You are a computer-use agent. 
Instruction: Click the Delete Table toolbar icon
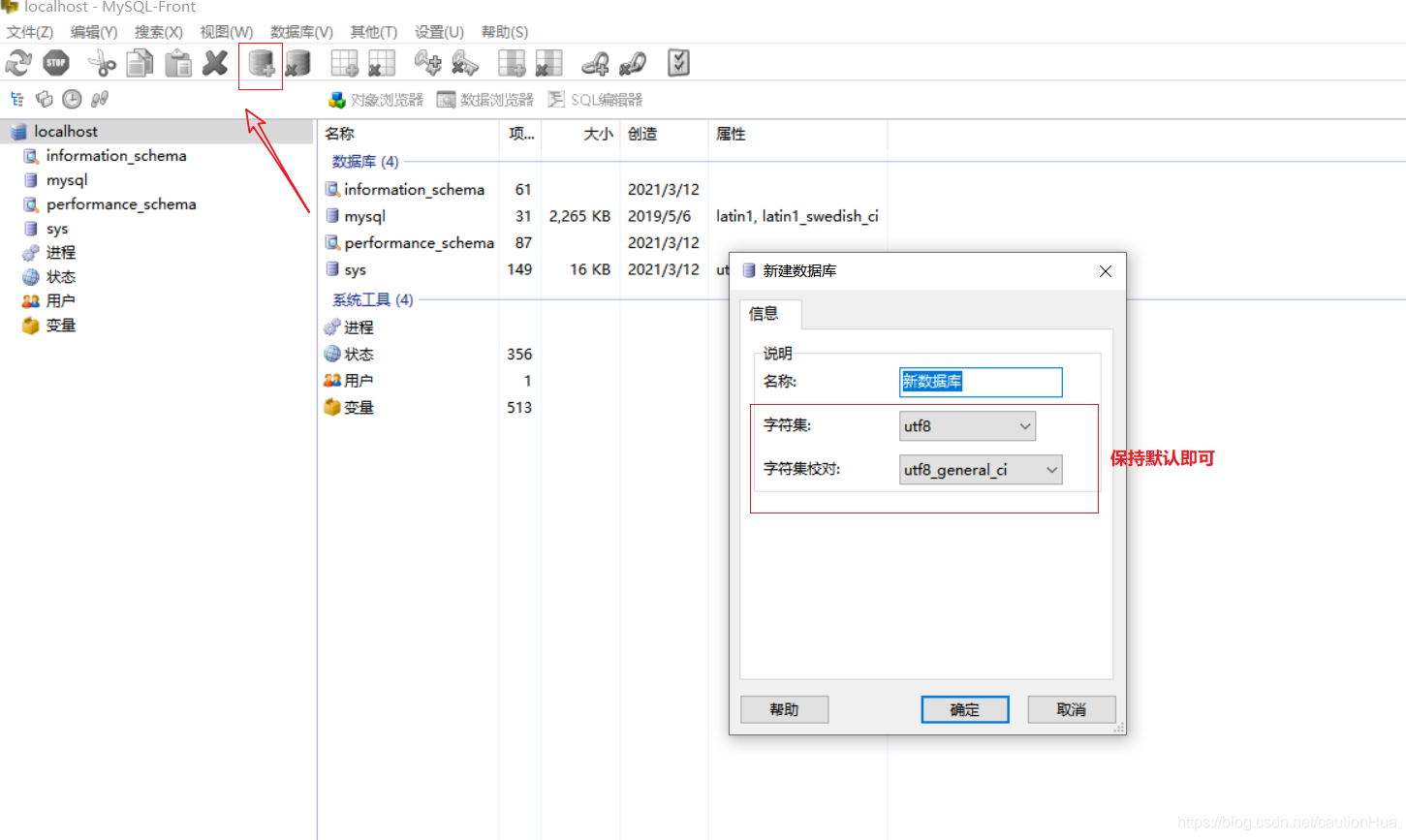382,64
